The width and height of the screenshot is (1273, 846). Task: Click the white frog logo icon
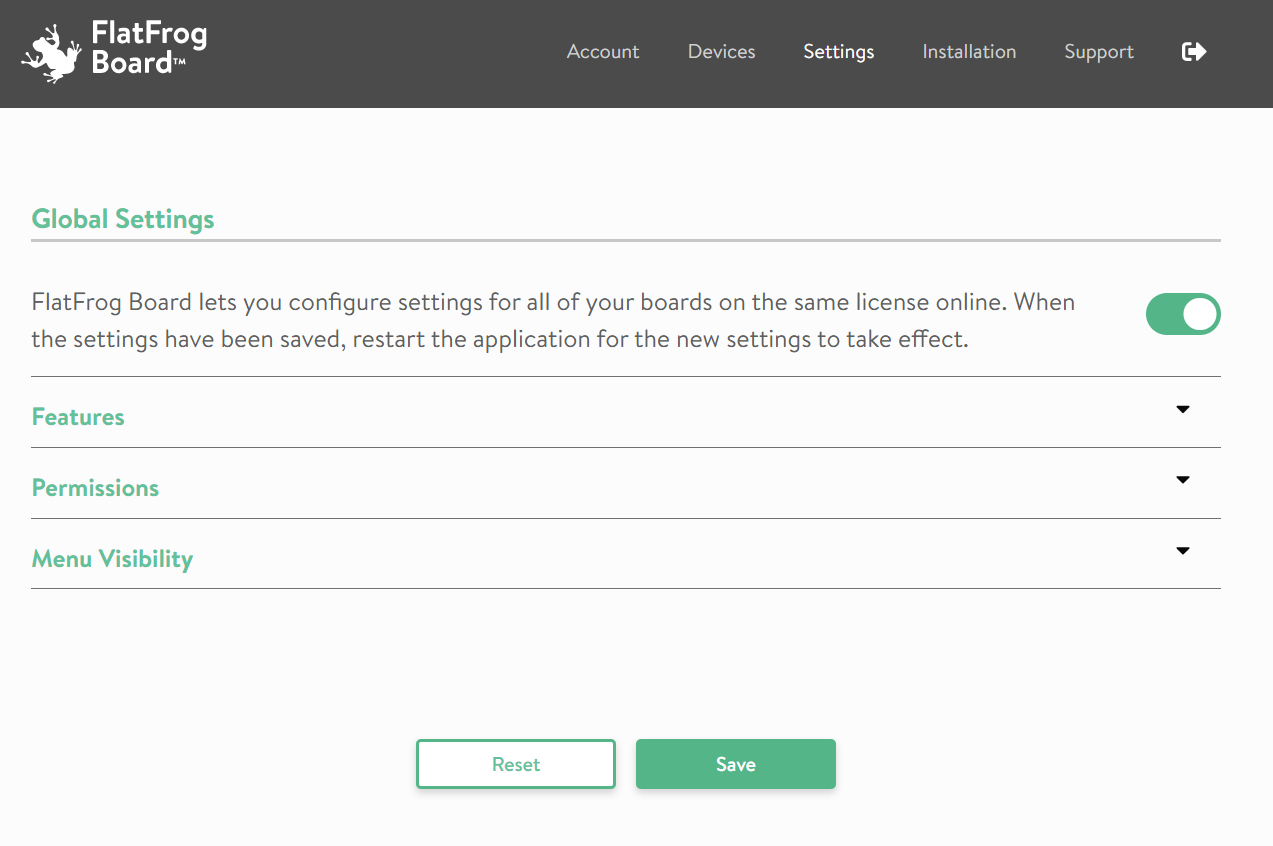52,53
